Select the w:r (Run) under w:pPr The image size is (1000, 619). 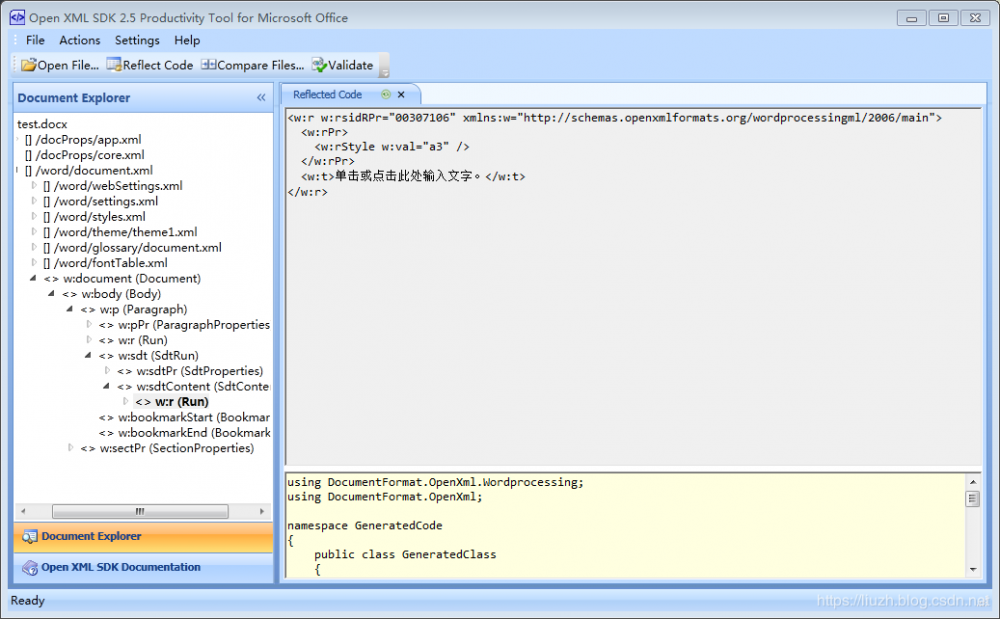[133, 340]
